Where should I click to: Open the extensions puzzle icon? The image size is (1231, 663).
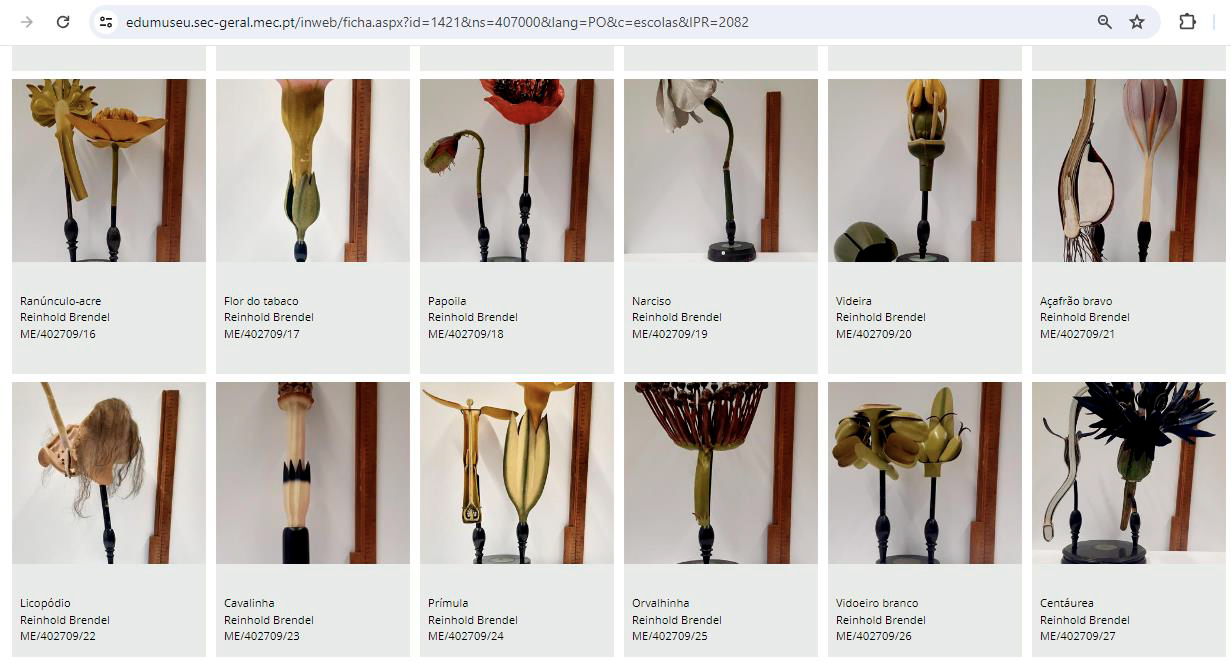pos(1187,22)
